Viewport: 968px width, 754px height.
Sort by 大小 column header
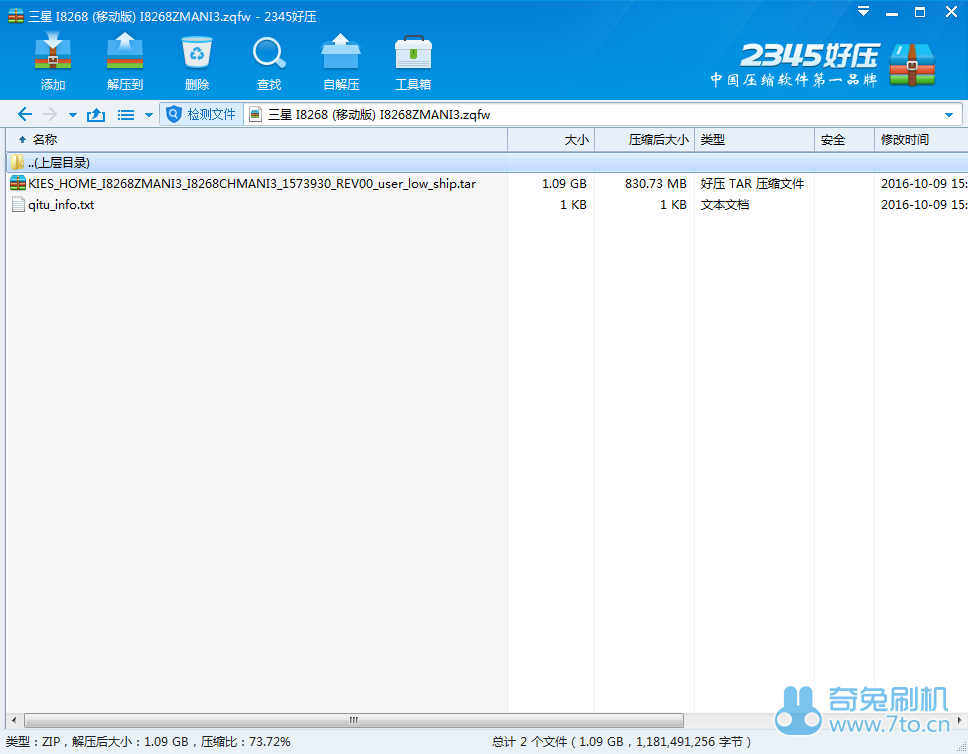pos(551,140)
